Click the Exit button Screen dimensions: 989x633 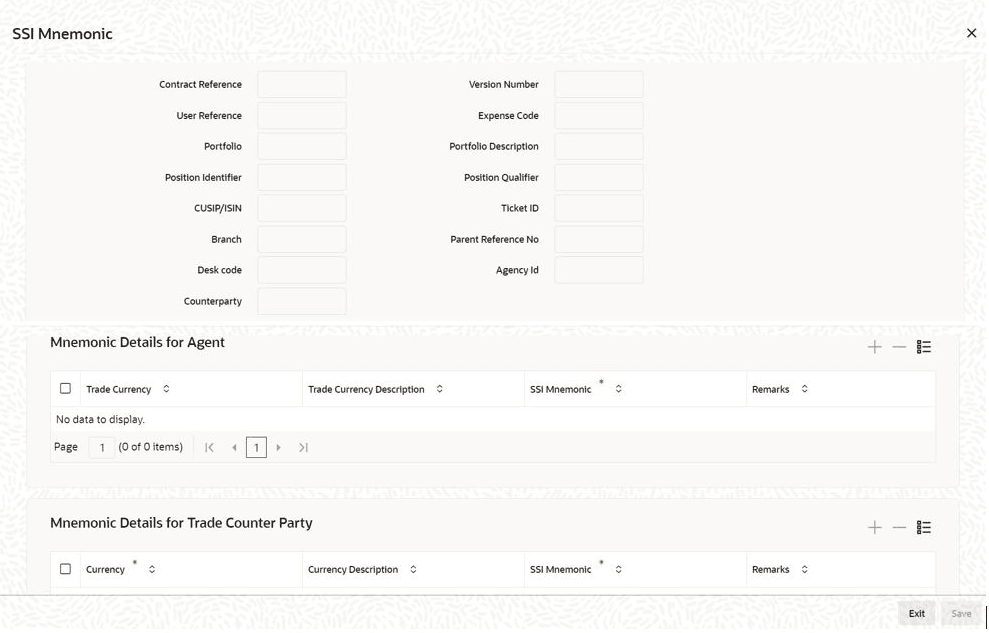[x=916, y=613]
